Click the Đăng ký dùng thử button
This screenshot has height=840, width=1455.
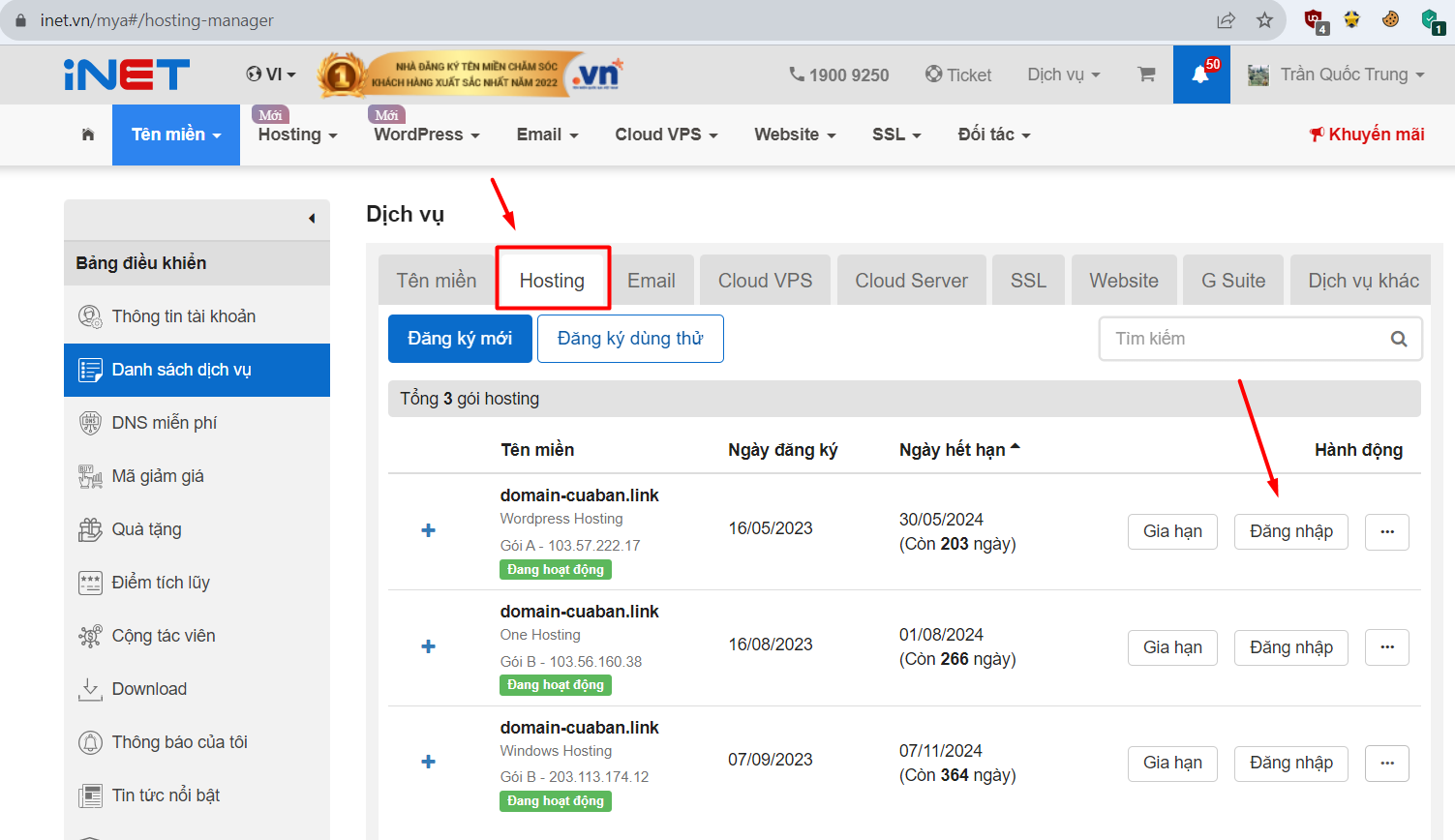pyautogui.click(x=630, y=339)
